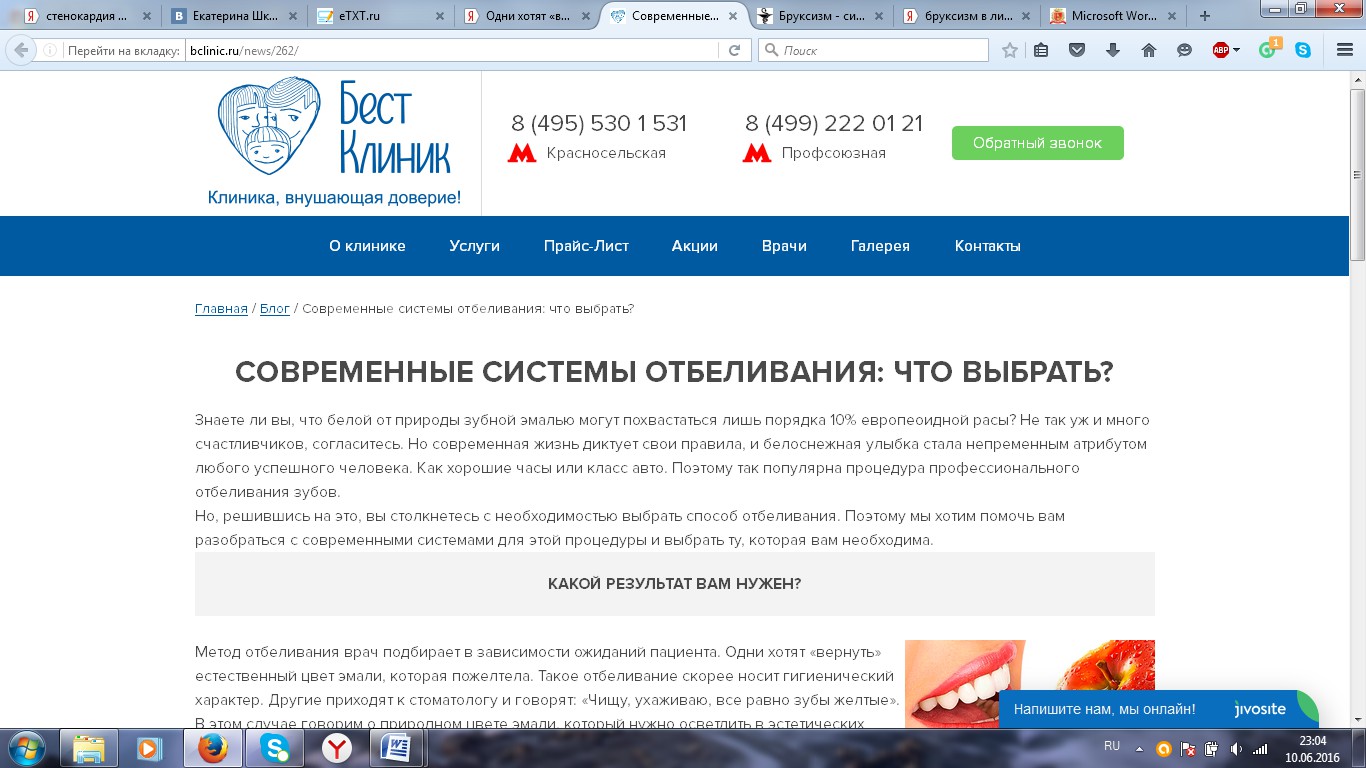Open Yandex Browser from taskbar

tap(335, 748)
